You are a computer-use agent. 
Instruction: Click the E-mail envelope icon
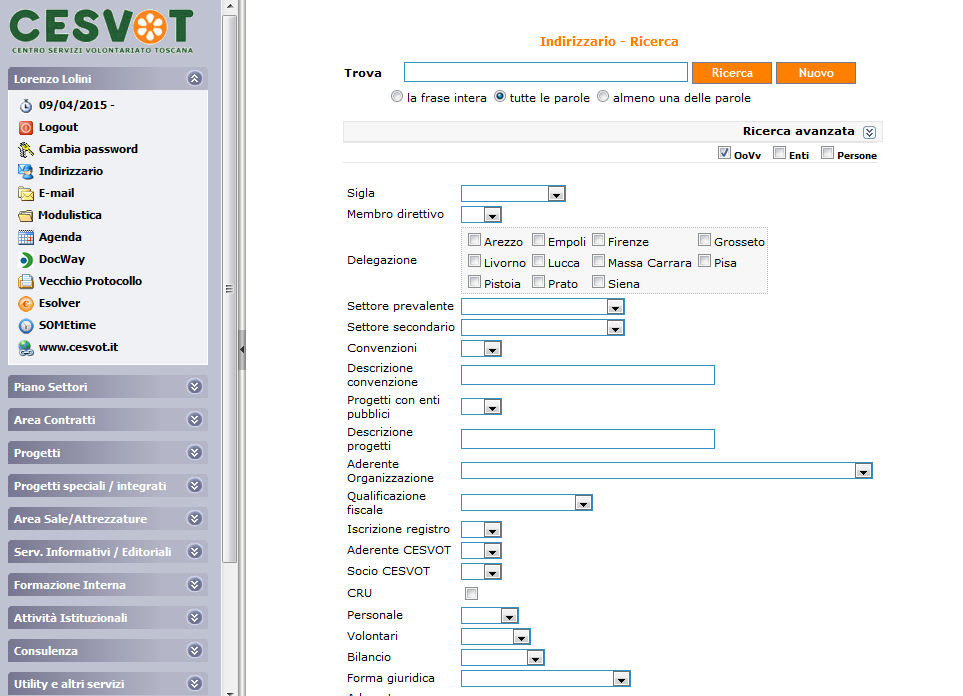26,194
